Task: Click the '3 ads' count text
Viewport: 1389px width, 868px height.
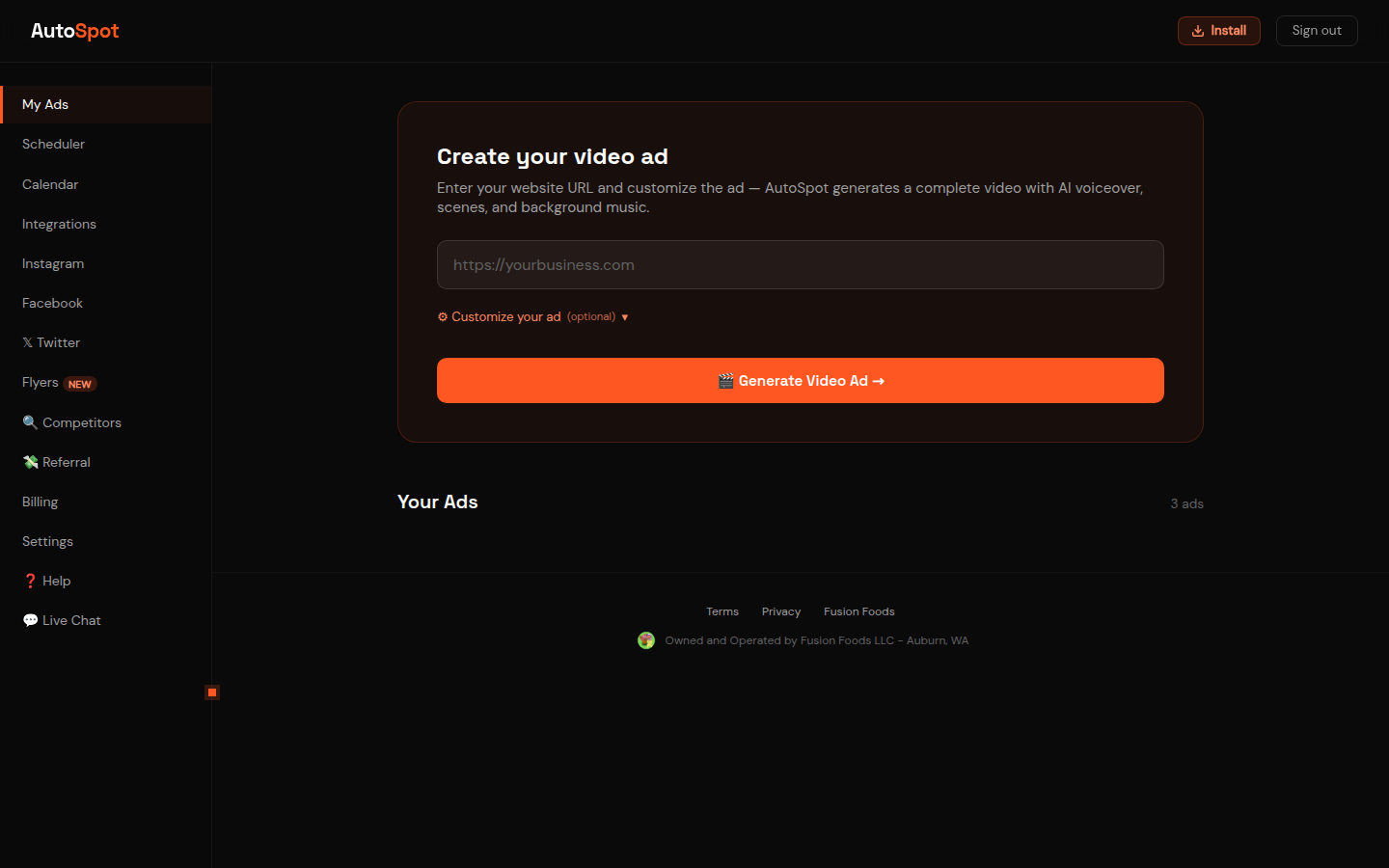Action: tap(1187, 503)
